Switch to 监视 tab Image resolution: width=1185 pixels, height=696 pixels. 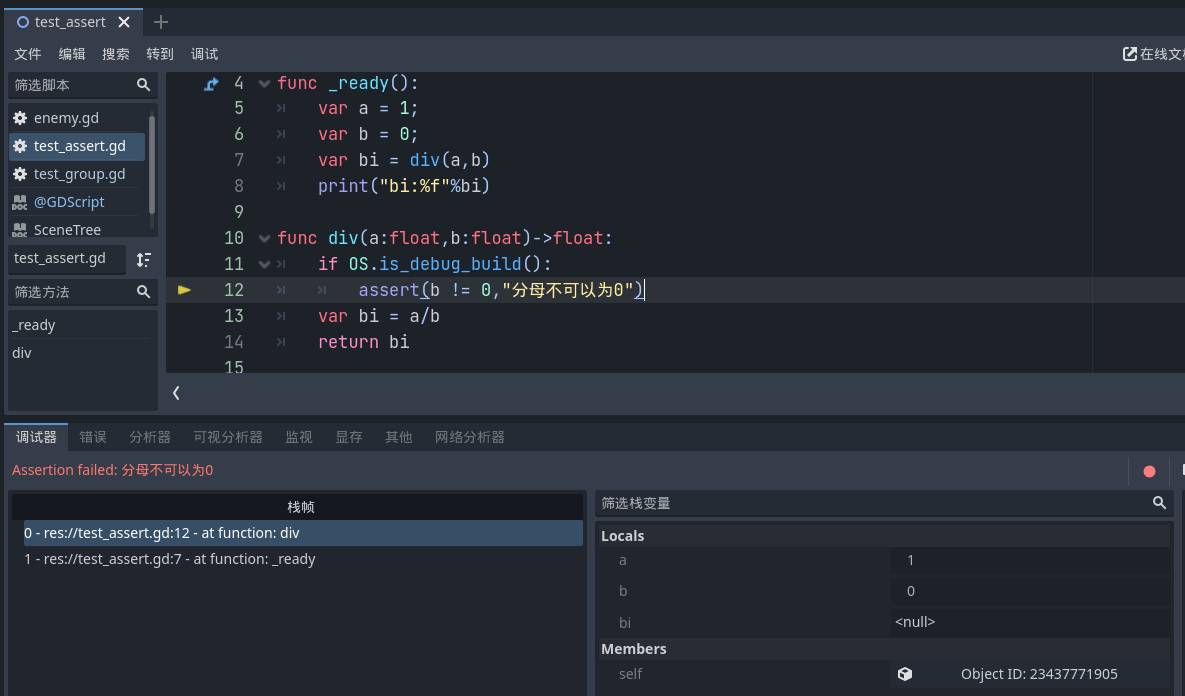[299, 437]
